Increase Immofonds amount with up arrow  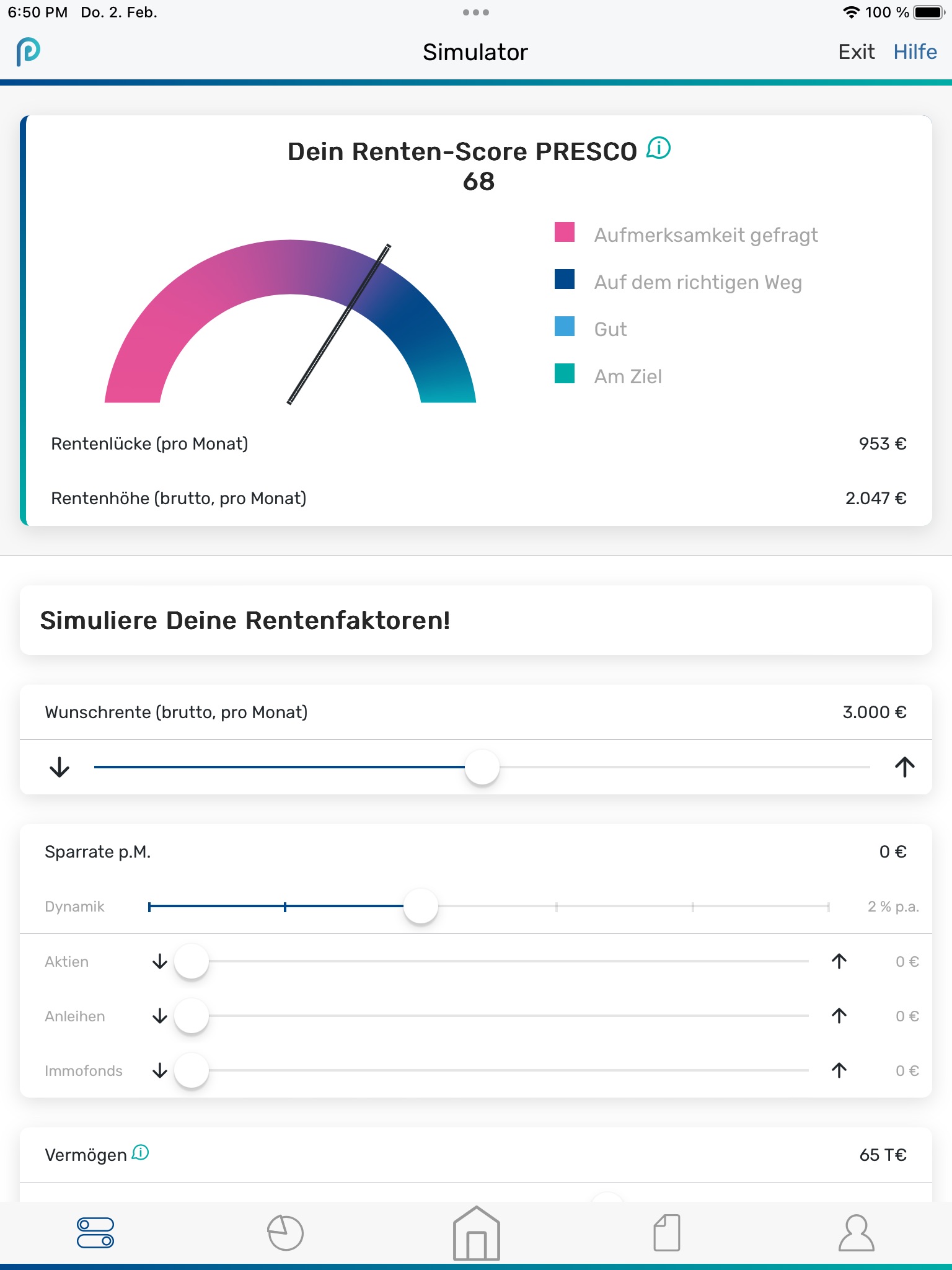click(839, 1070)
